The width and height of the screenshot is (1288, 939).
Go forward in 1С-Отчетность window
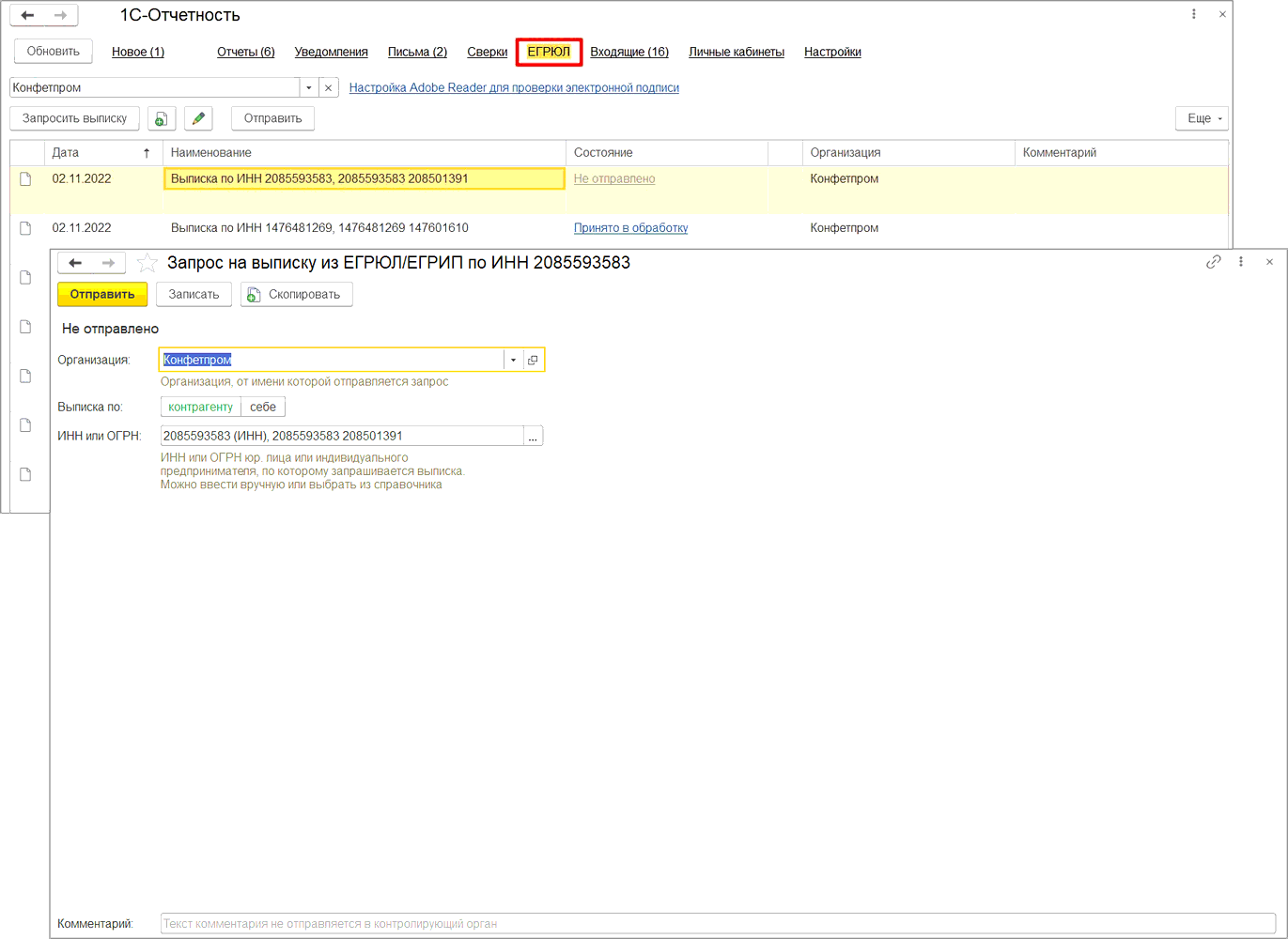click(x=61, y=15)
